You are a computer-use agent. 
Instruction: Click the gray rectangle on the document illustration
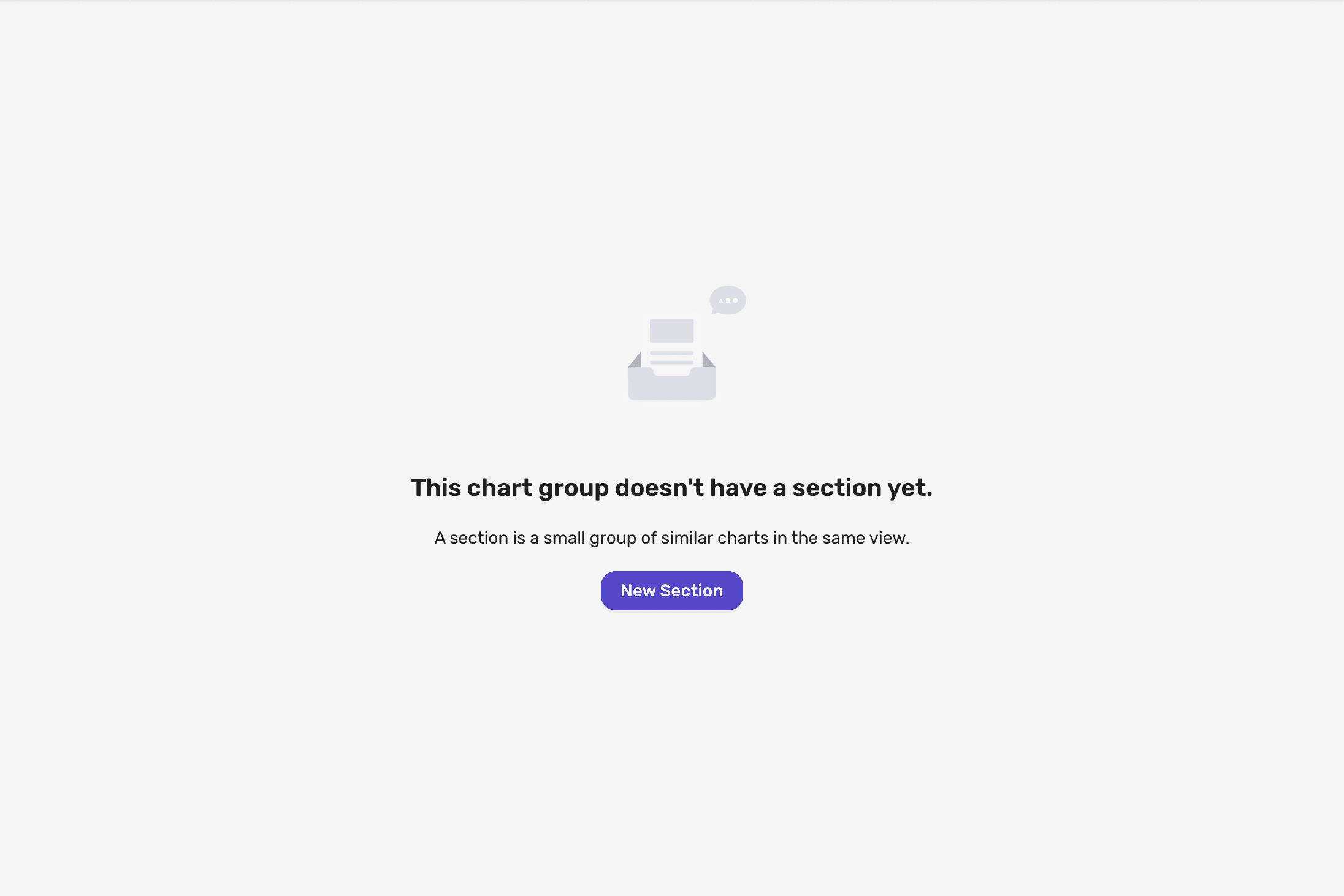coord(671,331)
